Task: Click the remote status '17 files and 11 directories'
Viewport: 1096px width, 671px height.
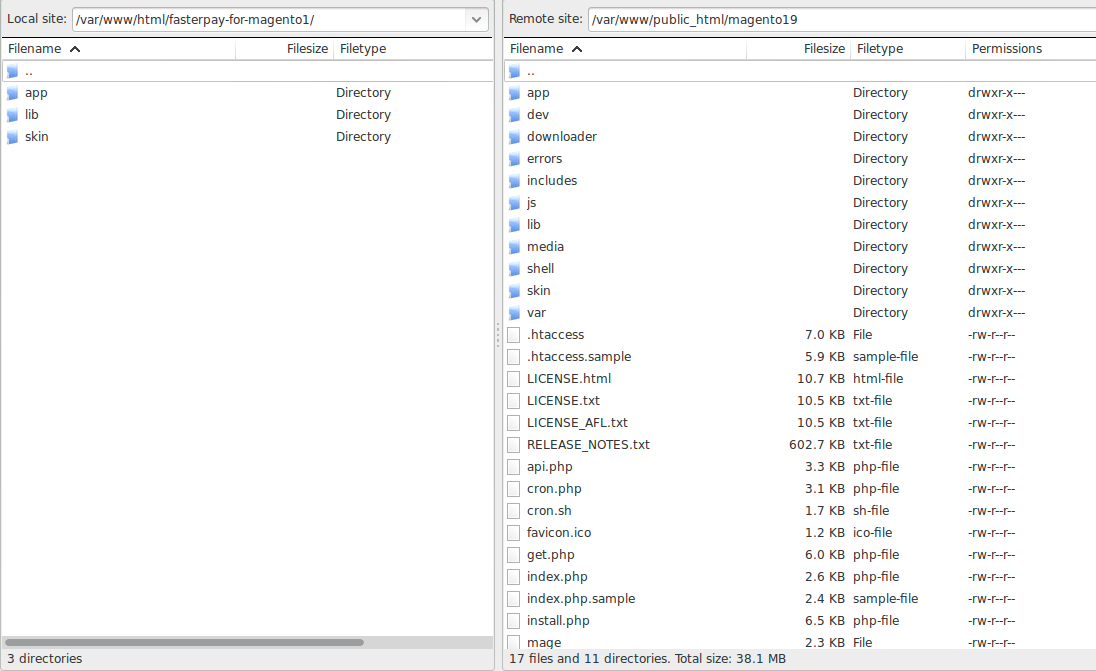Action: pyautogui.click(x=589, y=658)
